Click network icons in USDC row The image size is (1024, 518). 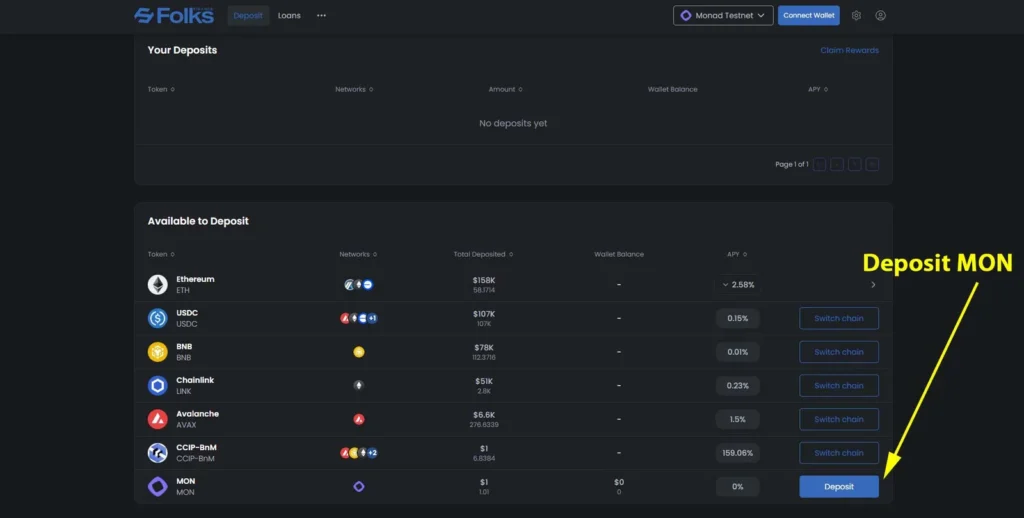click(359, 318)
